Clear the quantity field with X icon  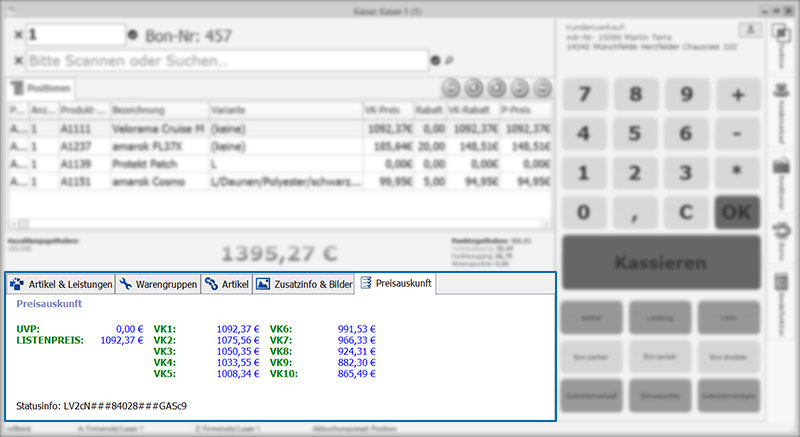click(x=18, y=35)
